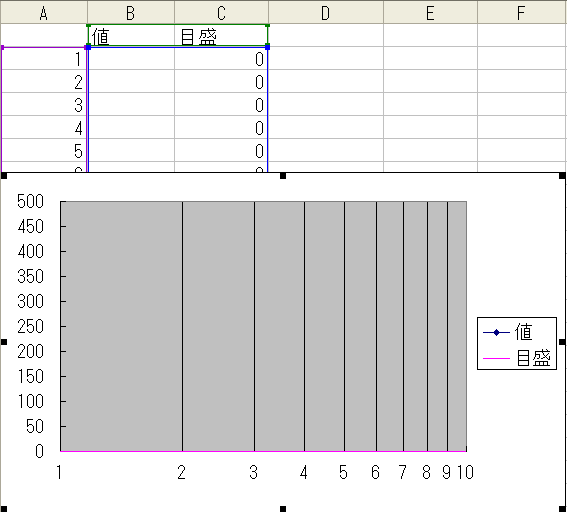Image resolution: width=567 pixels, height=512 pixels.
Task: Click the 値 legend line marker
Action: (496, 332)
